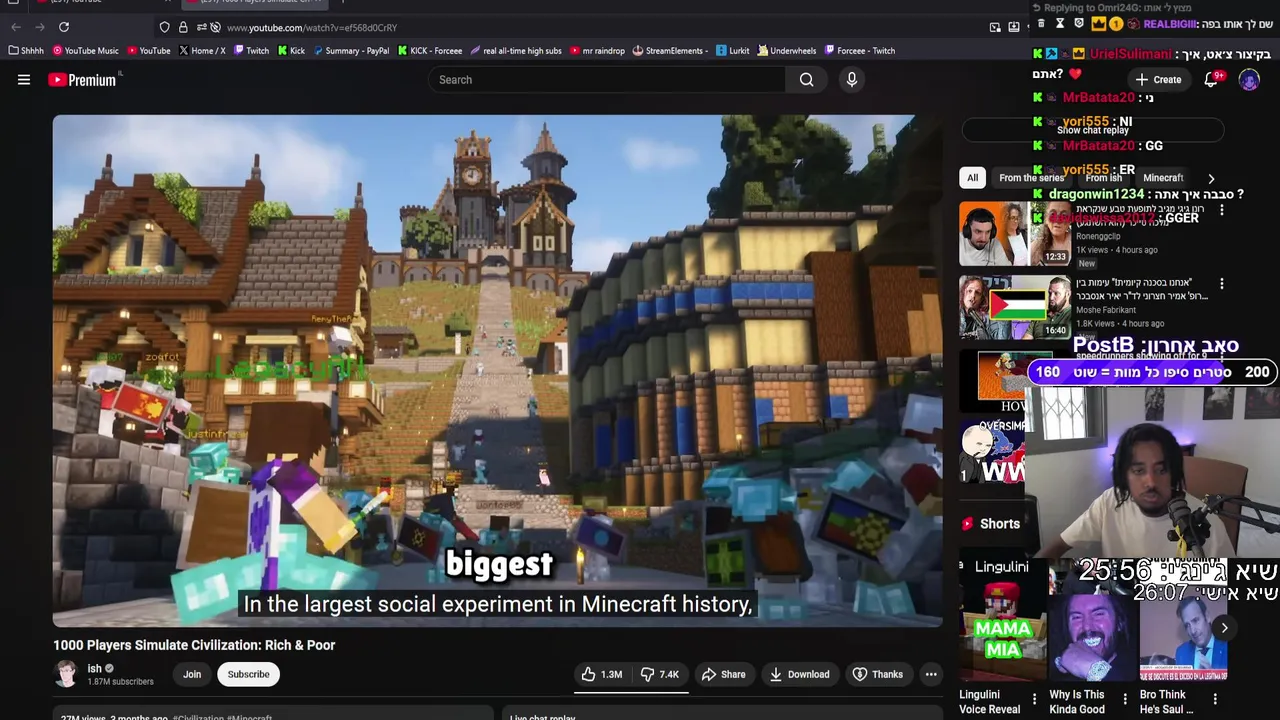Dislike the video with thumbs down

(x=660, y=674)
